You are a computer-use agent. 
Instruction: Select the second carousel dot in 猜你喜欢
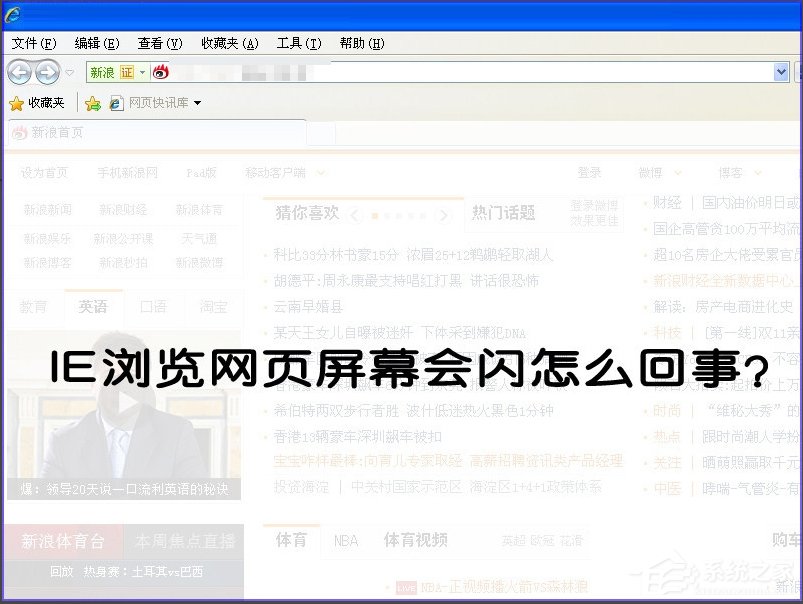coord(386,216)
